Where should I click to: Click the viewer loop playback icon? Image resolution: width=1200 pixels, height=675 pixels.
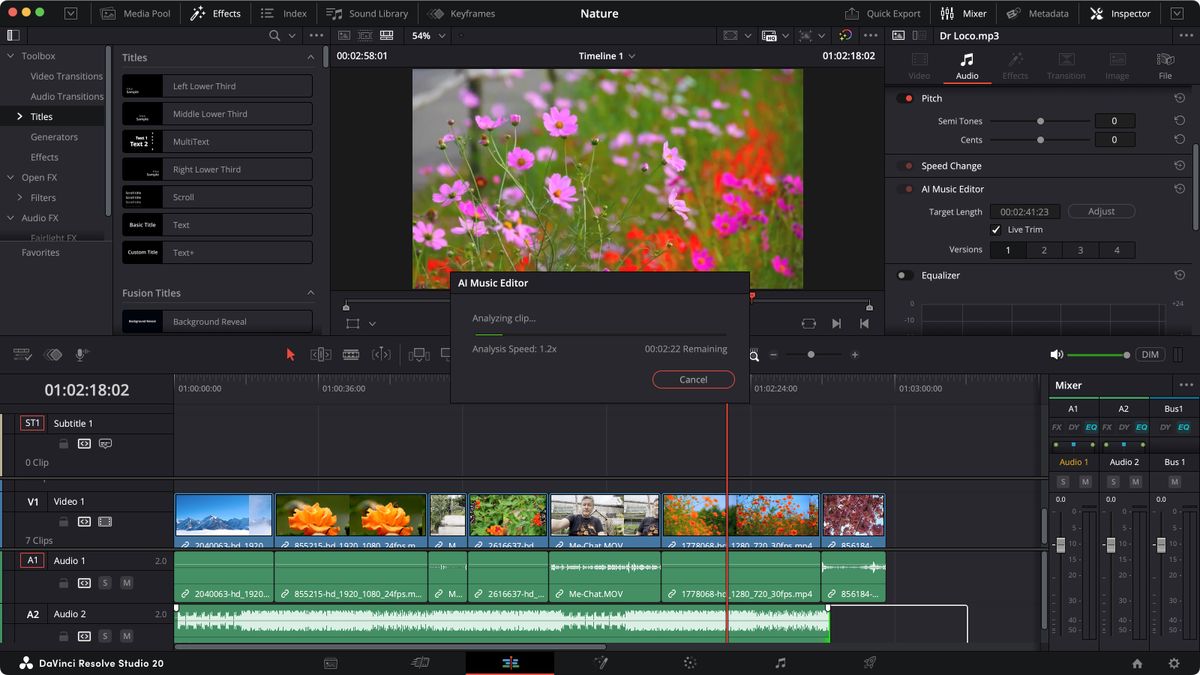(x=808, y=323)
